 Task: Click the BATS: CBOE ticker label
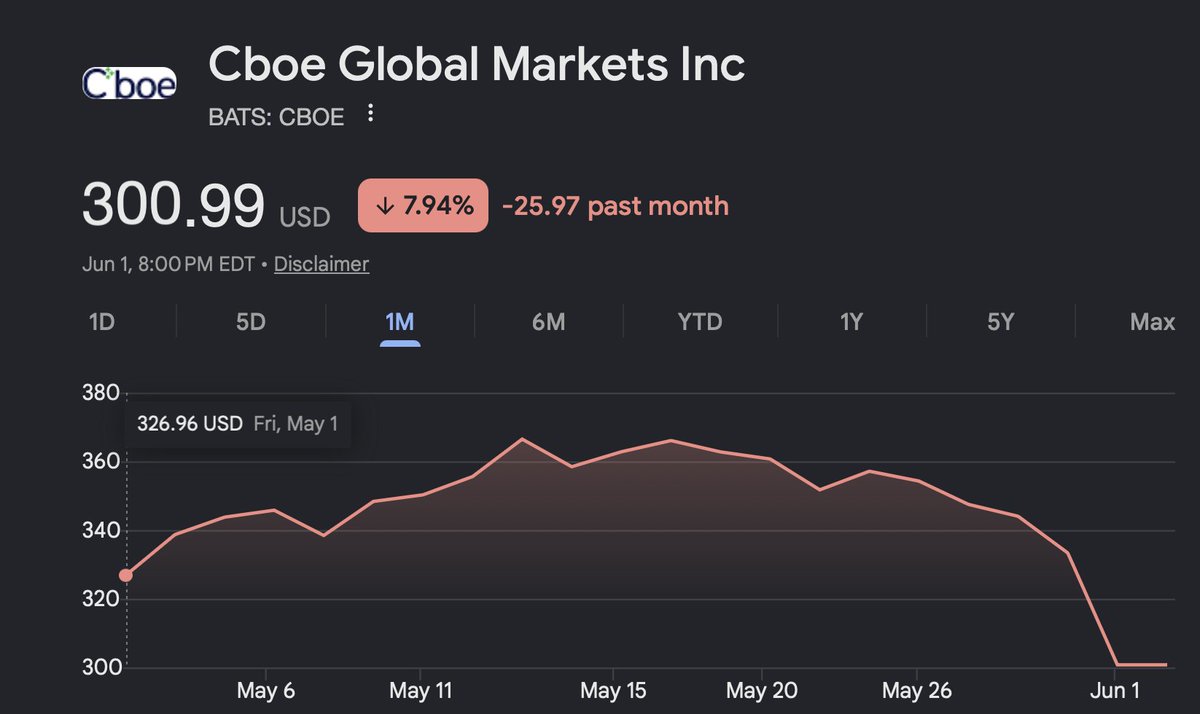click(x=276, y=117)
